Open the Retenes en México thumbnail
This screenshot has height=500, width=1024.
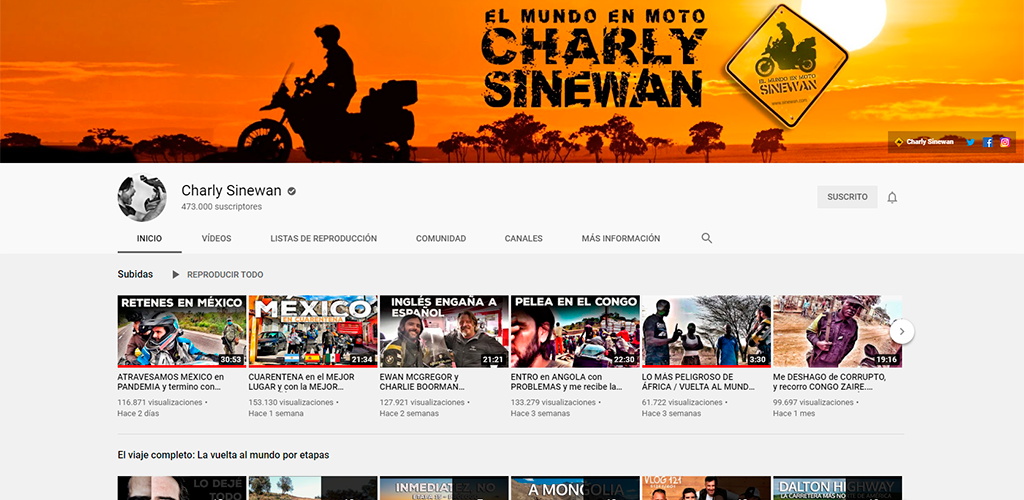pos(182,331)
